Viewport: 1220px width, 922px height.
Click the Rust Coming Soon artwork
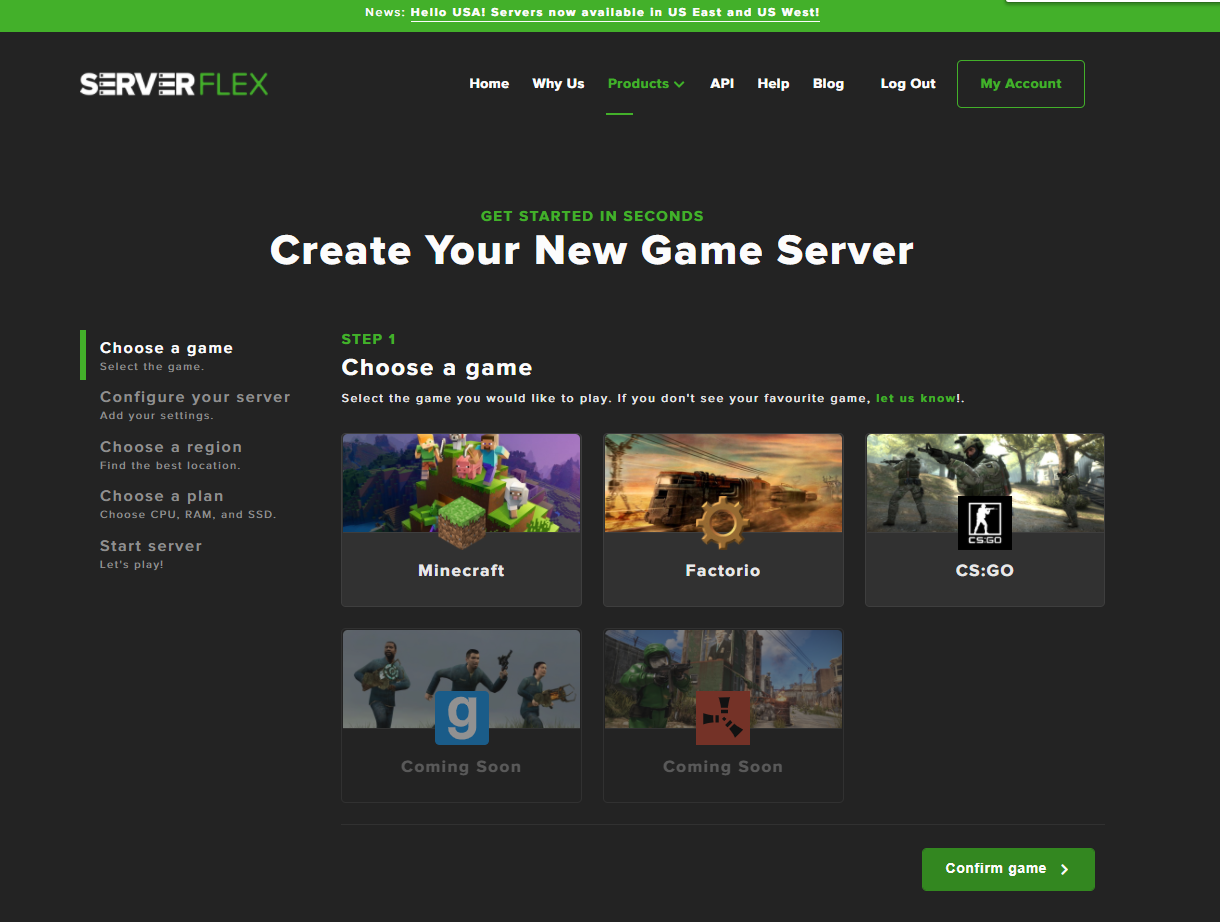point(723,679)
